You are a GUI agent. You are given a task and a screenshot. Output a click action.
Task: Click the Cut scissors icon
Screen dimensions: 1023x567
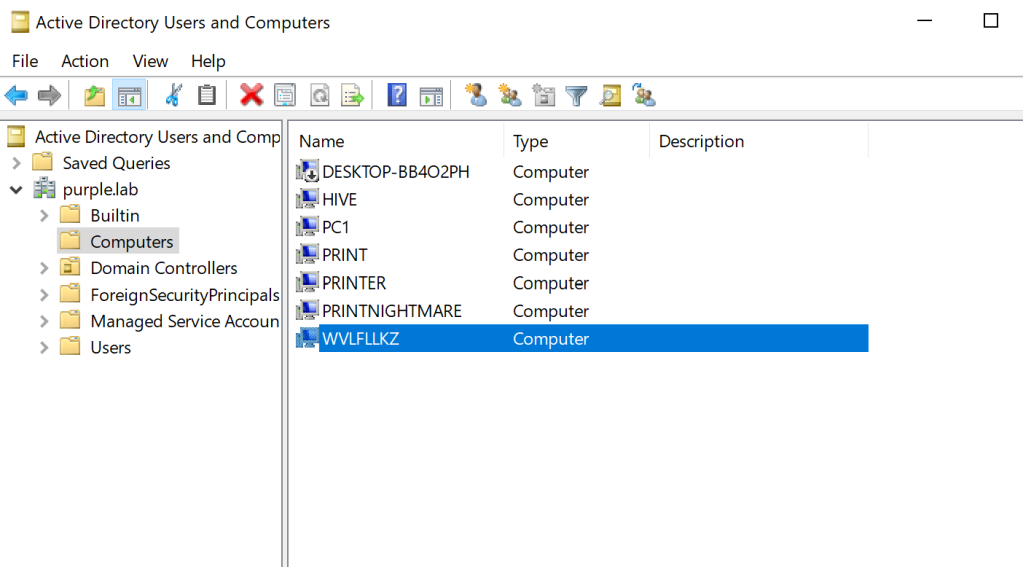click(x=173, y=96)
